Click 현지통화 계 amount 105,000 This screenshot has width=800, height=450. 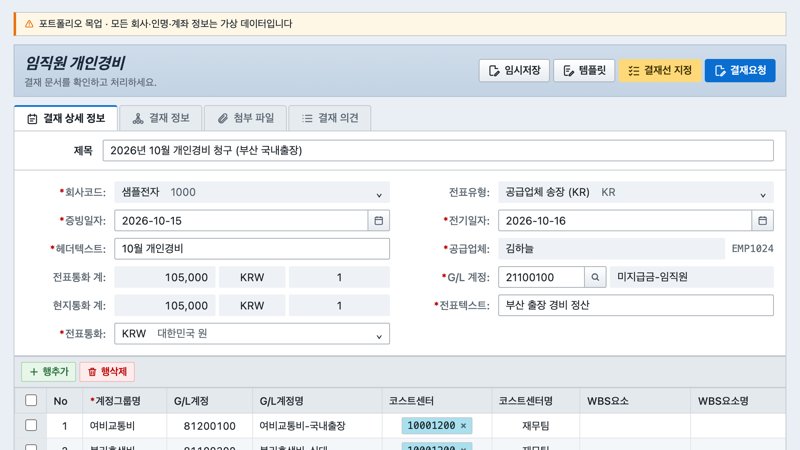click(165, 305)
